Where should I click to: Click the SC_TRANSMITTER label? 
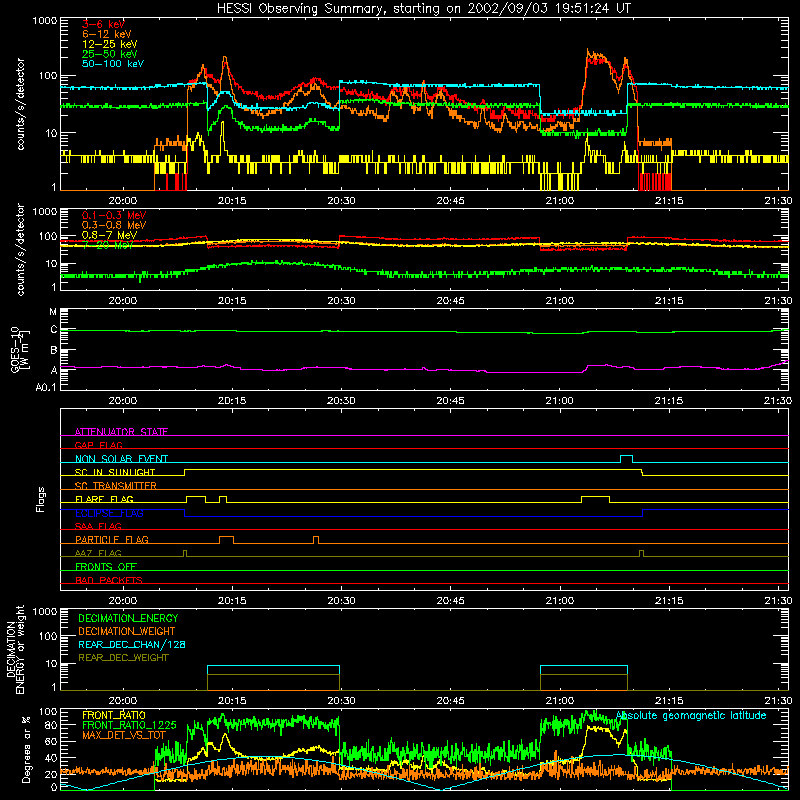tap(116, 486)
